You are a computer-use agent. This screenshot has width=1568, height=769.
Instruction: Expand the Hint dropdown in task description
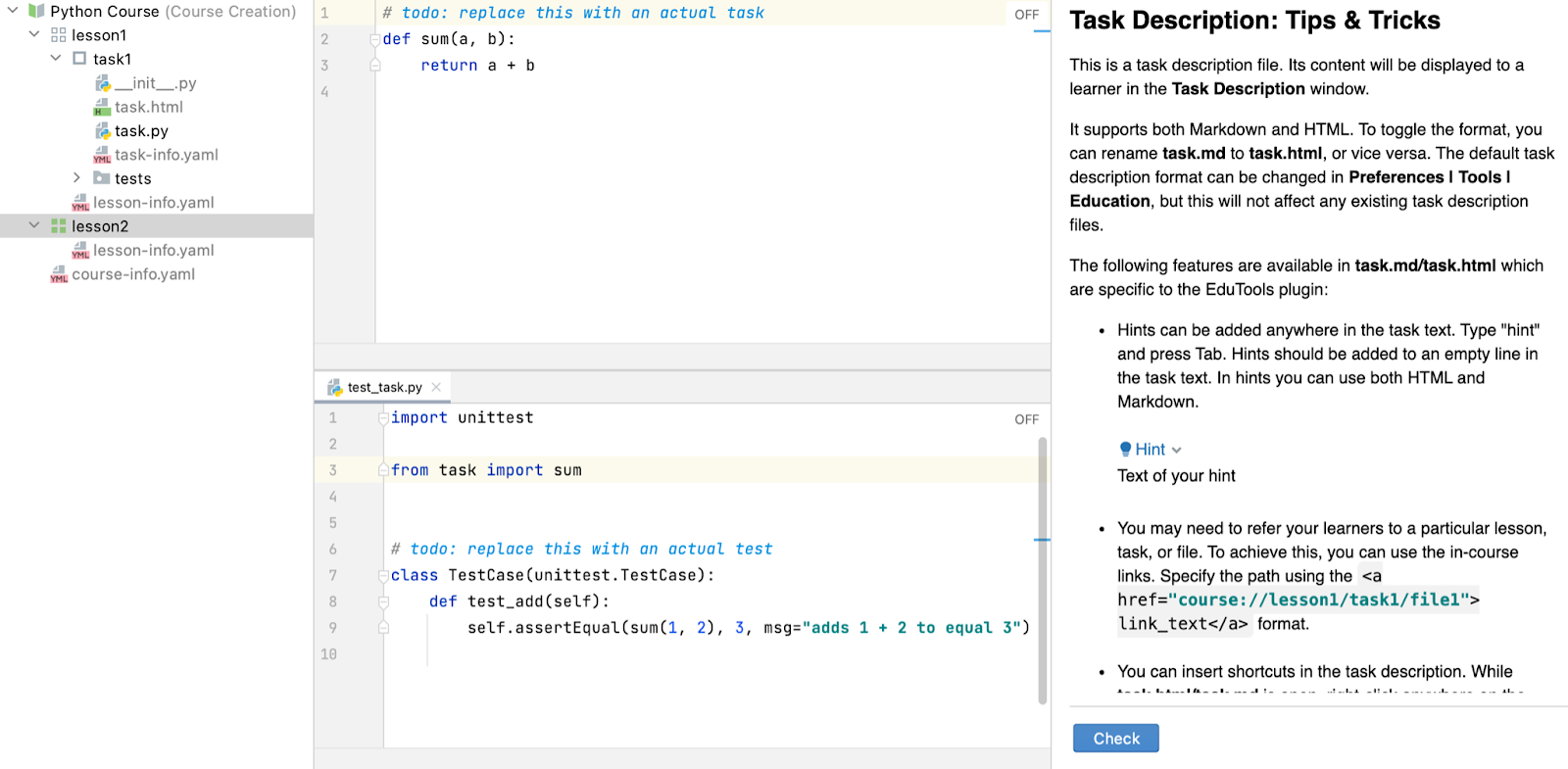coord(1151,450)
